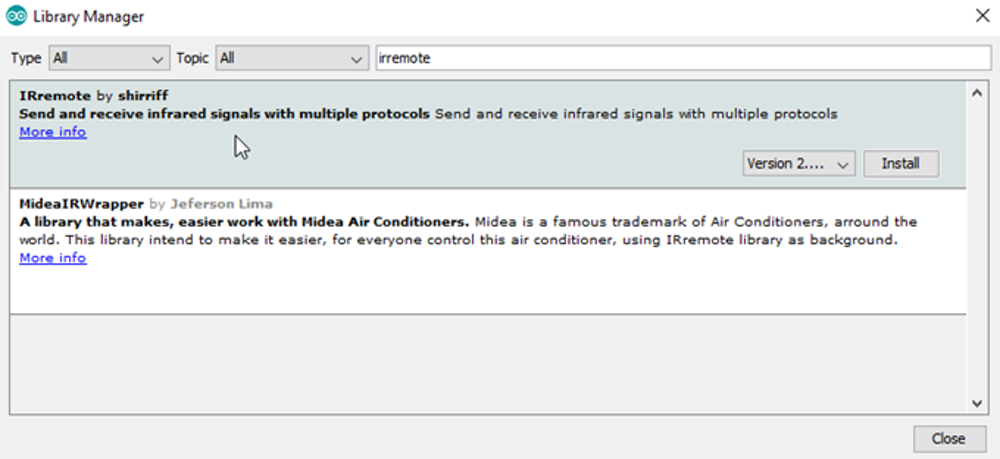The image size is (1000, 459).
Task: Open the Topic filter dropdown
Action: (292, 58)
